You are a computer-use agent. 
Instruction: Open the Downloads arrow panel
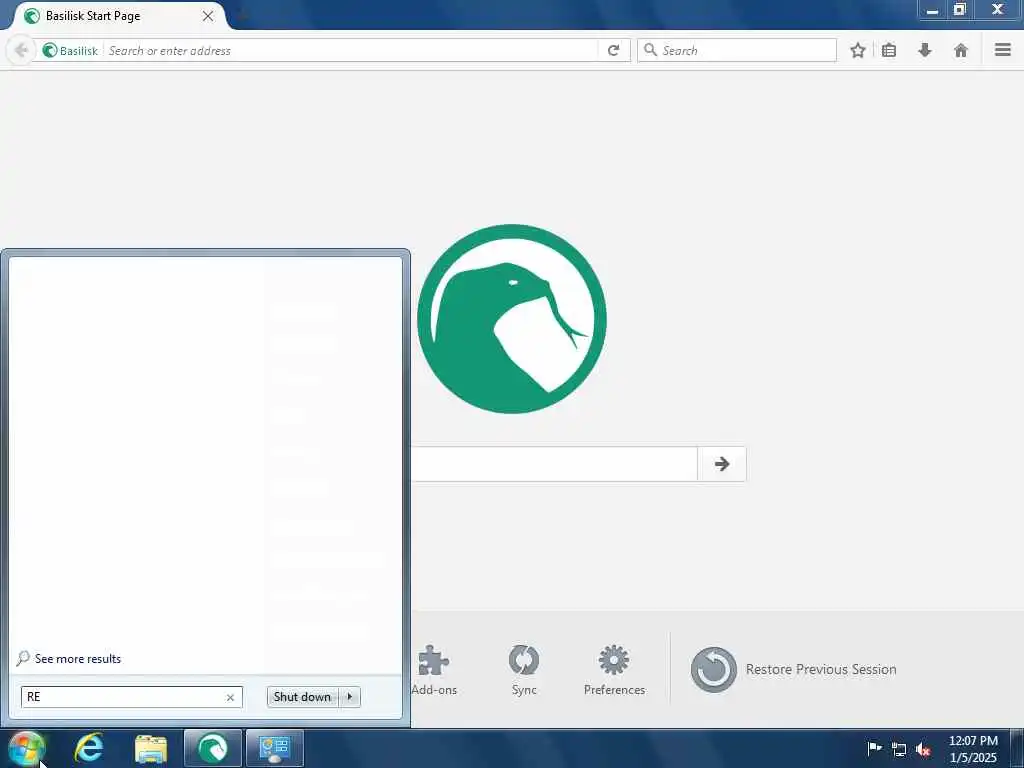925,50
